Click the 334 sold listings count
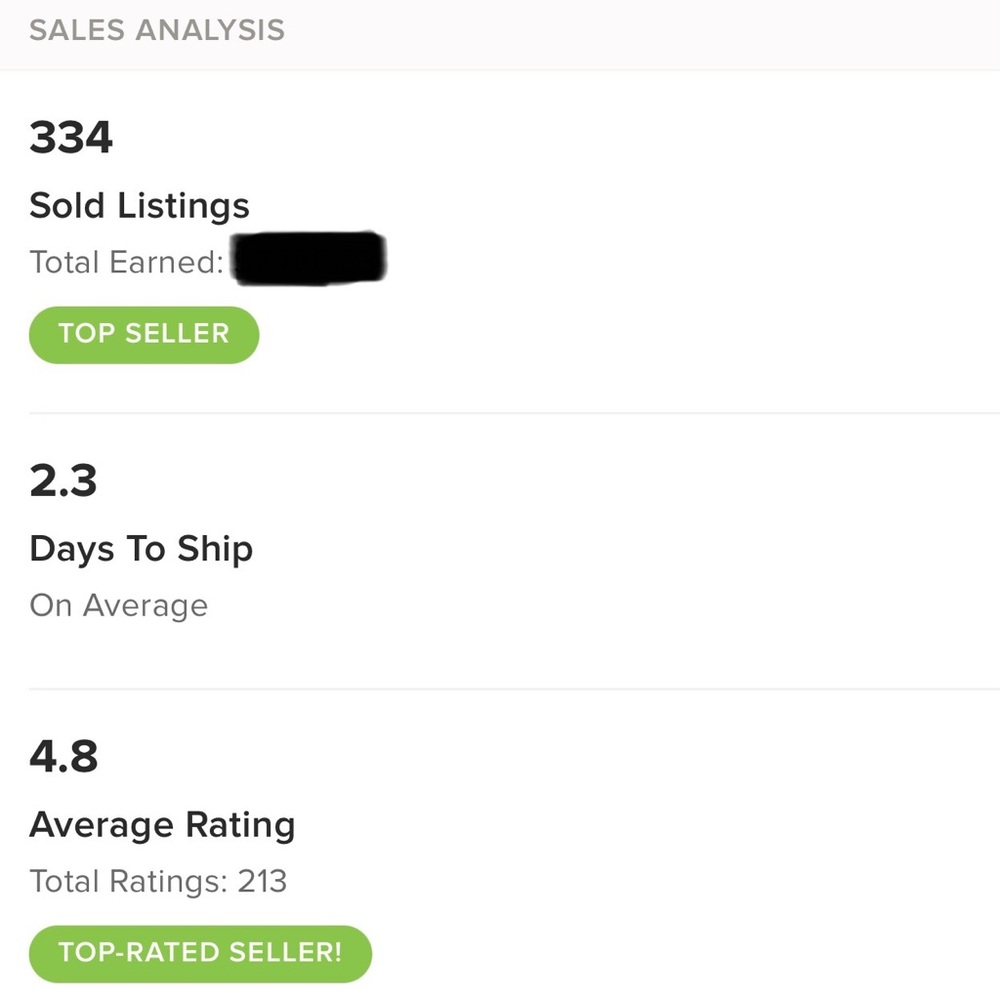Viewport: 1000px width, 1000px height. coord(70,137)
